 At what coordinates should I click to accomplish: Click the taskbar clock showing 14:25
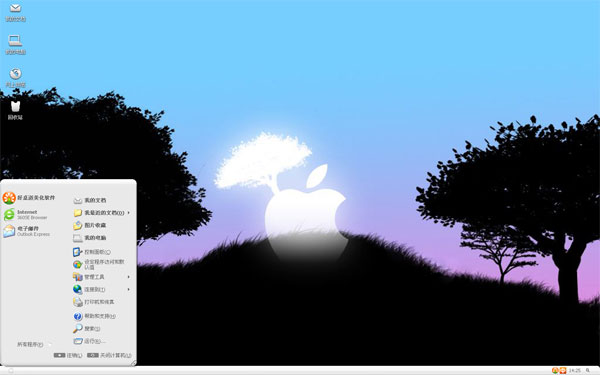point(575,370)
